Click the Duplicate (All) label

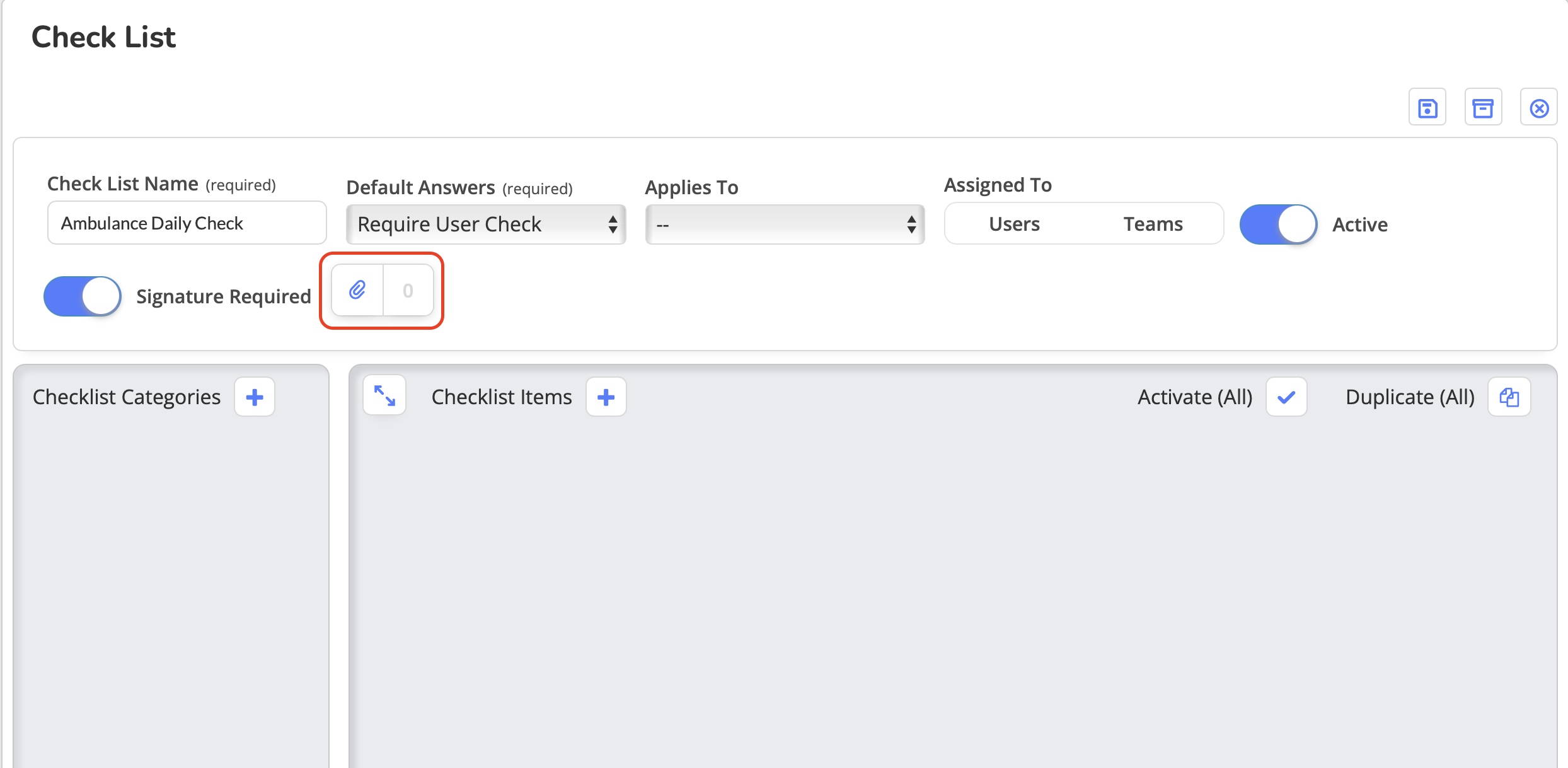pyautogui.click(x=1410, y=397)
